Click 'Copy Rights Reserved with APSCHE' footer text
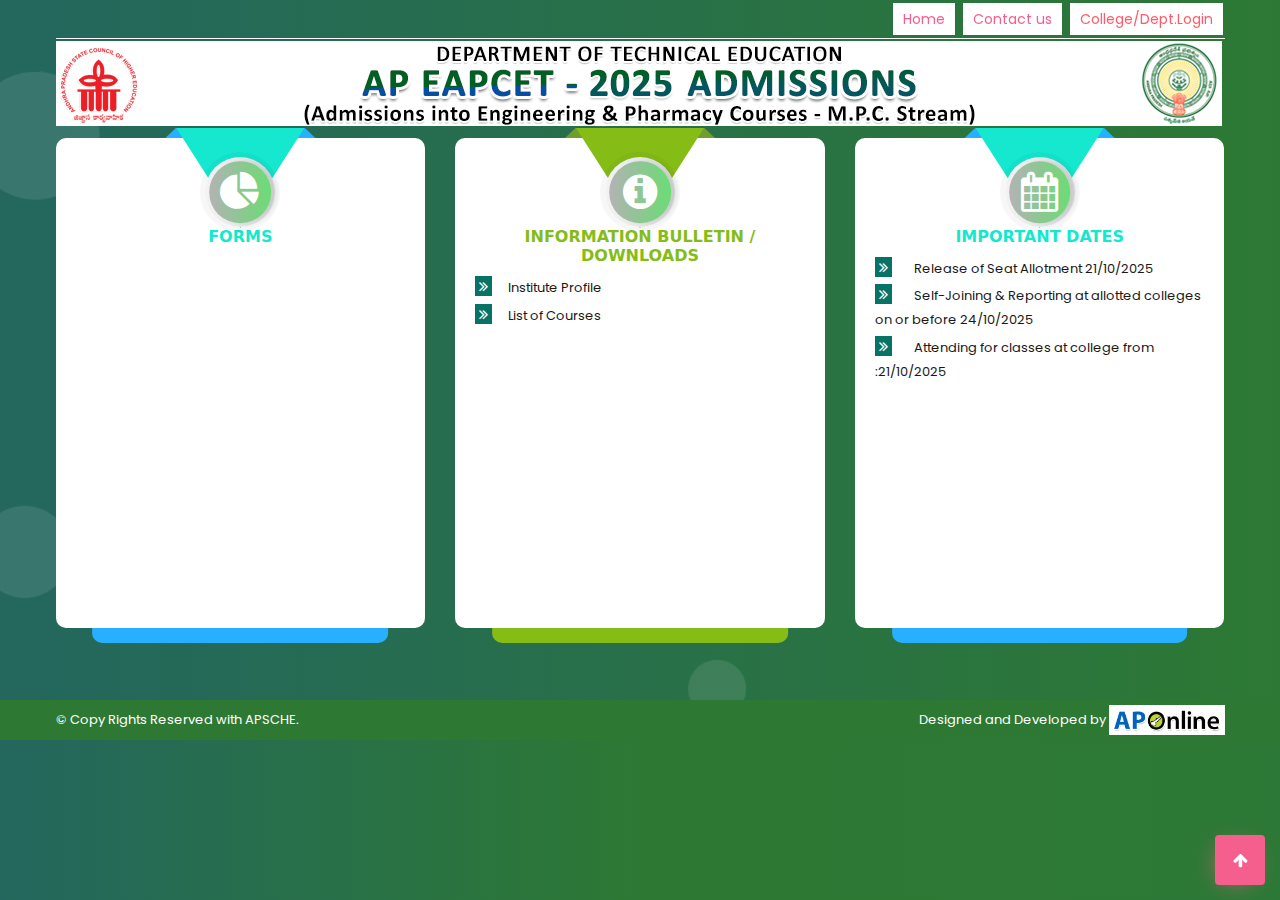1280x900 pixels. tap(177, 720)
